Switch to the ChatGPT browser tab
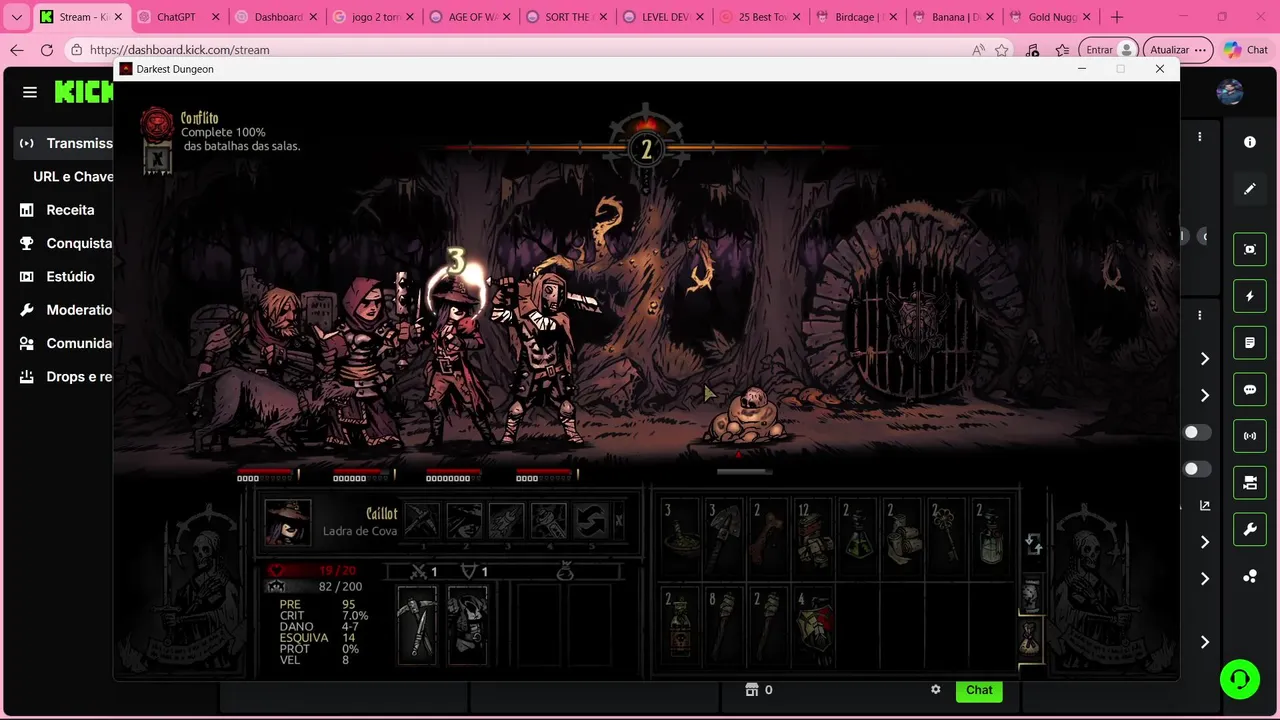The height and width of the screenshot is (720, 1280). [x=176, y=17]
